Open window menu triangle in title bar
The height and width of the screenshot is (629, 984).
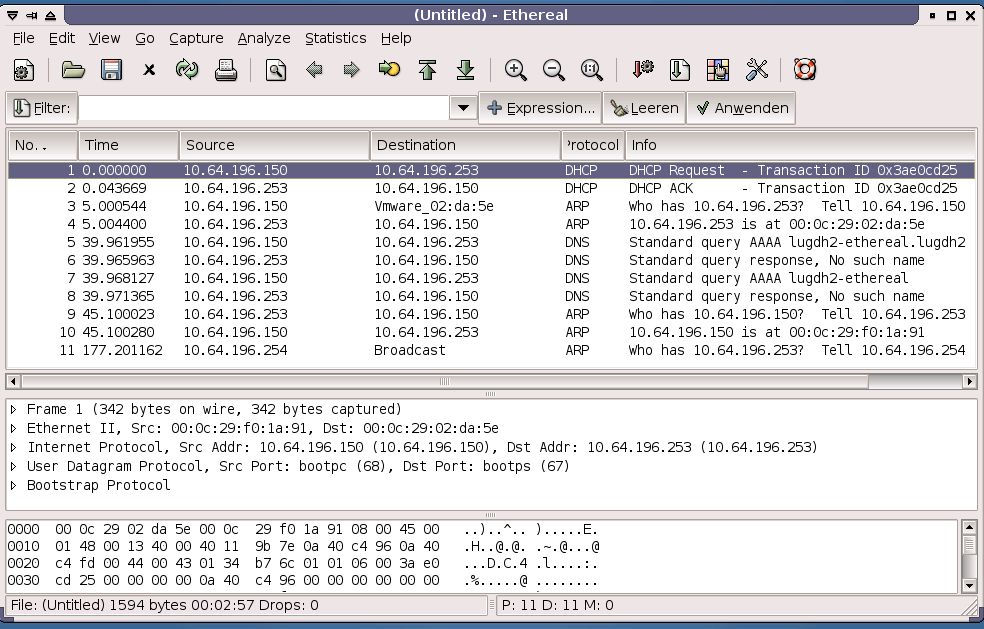point(13,15)
